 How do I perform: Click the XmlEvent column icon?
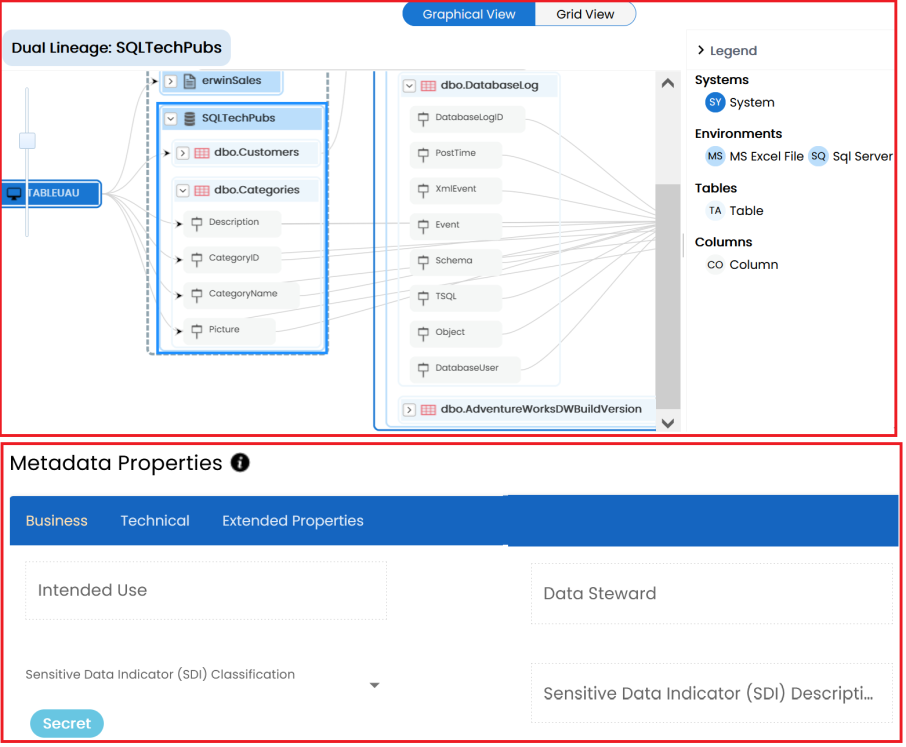point(423,191)
